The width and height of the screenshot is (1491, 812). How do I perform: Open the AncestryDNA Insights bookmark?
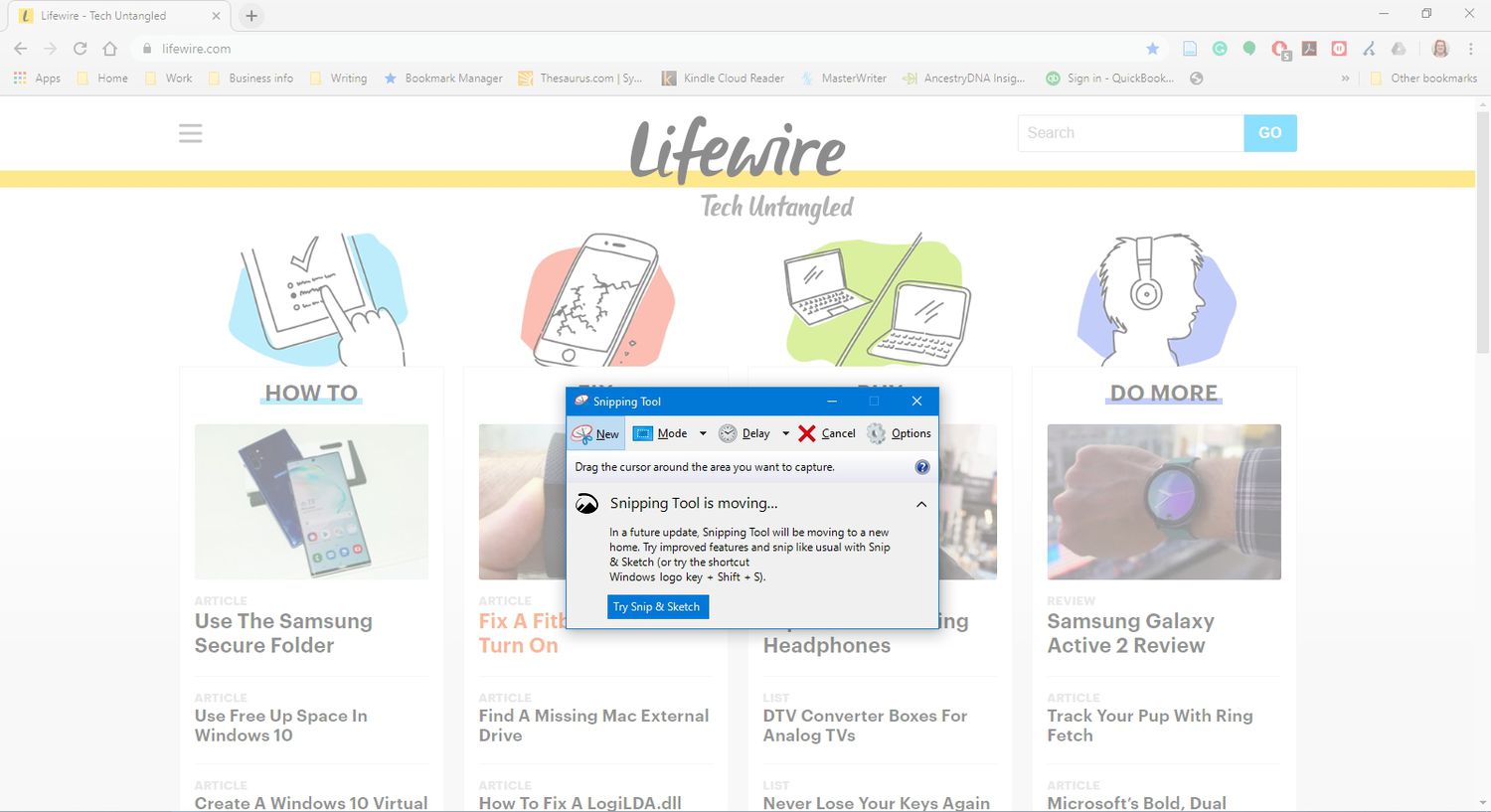963,78
